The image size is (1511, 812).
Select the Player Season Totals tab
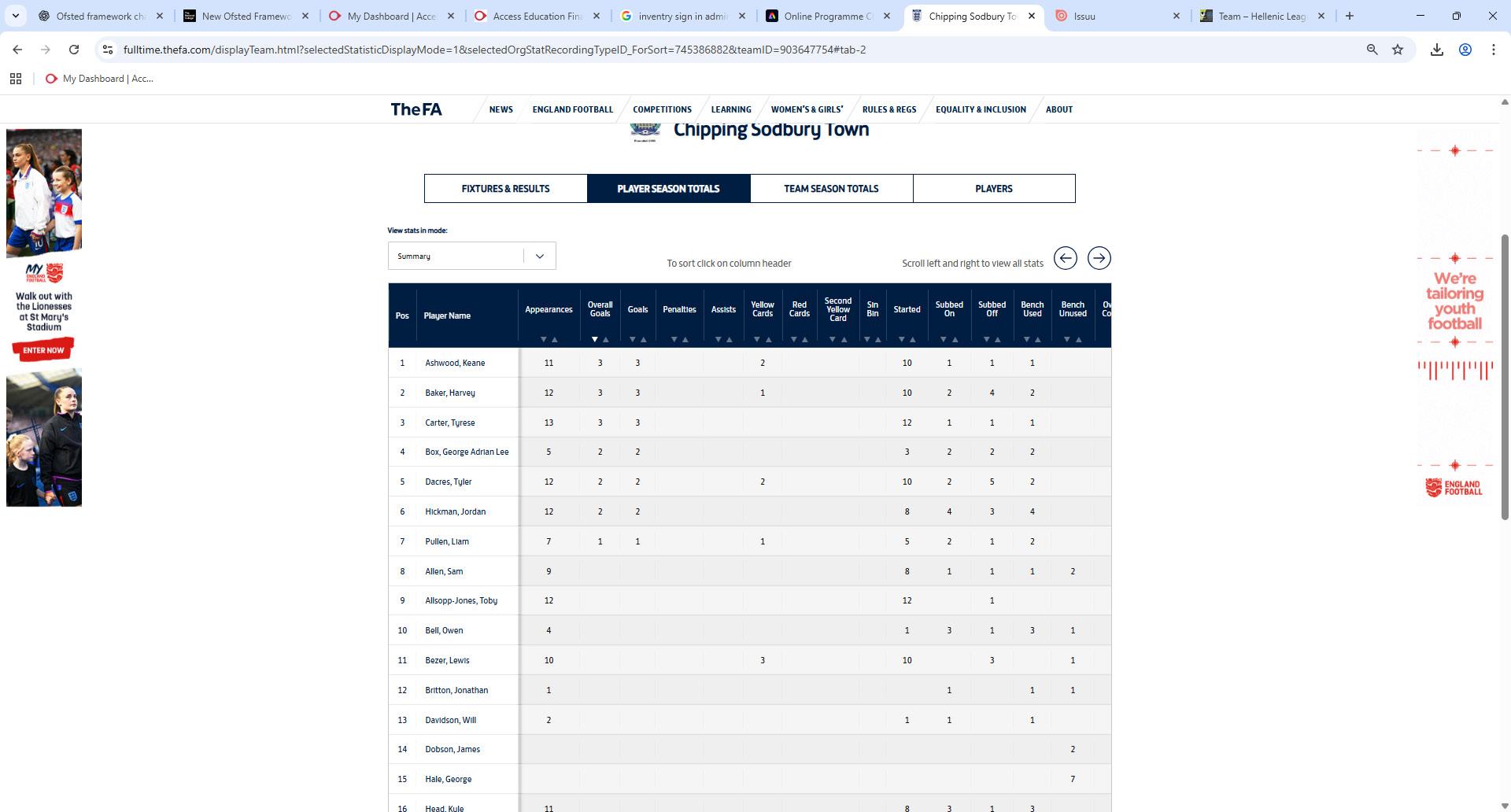coord(668,189)
